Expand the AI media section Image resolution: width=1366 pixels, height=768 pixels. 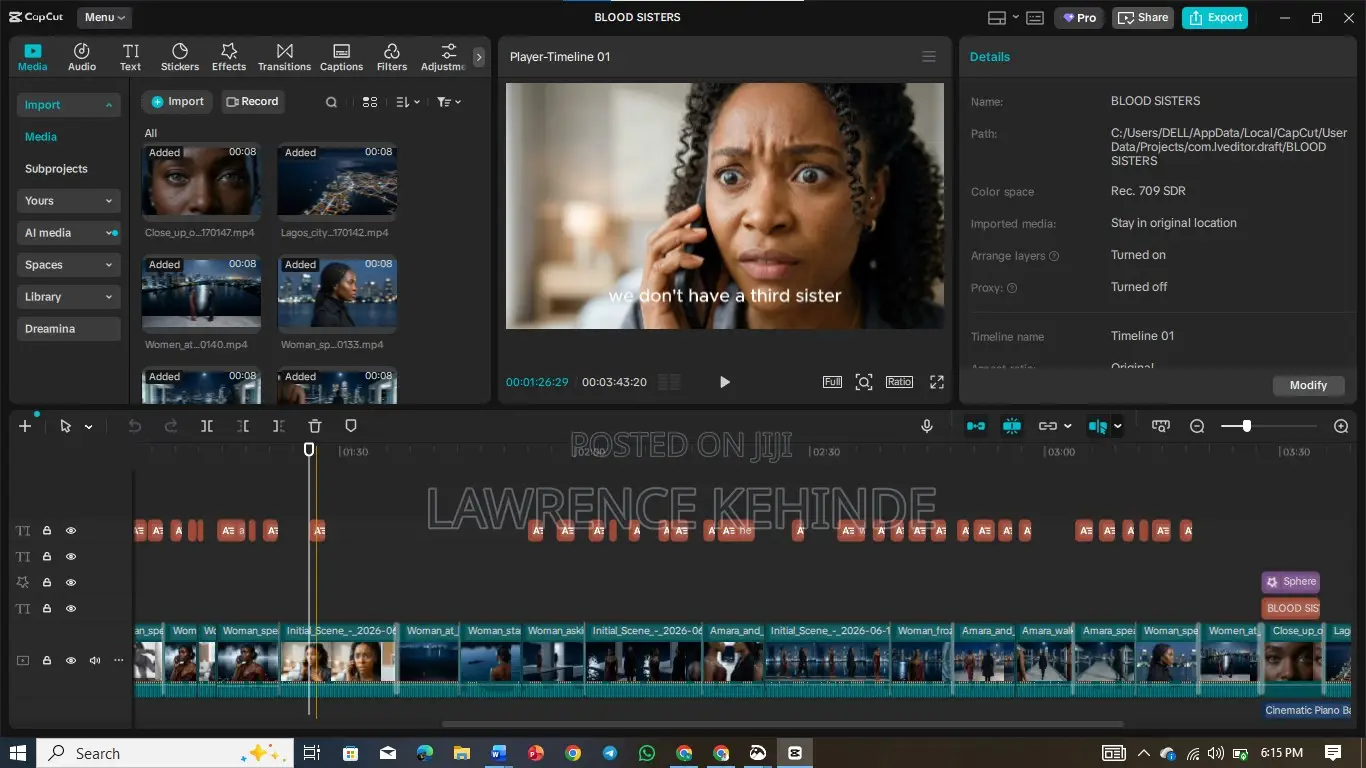pos(69,233)
